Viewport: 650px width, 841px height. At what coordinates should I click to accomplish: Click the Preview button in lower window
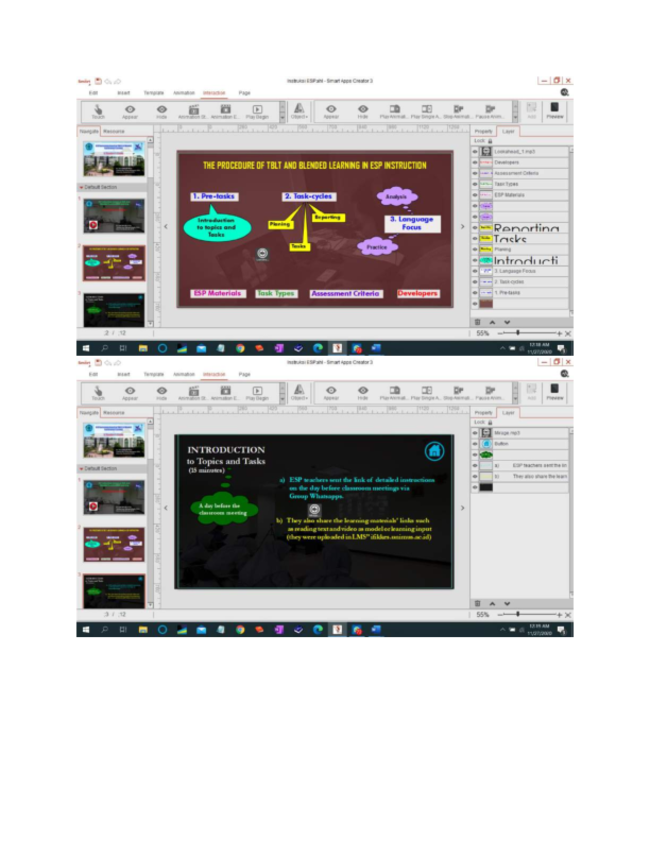555,392
